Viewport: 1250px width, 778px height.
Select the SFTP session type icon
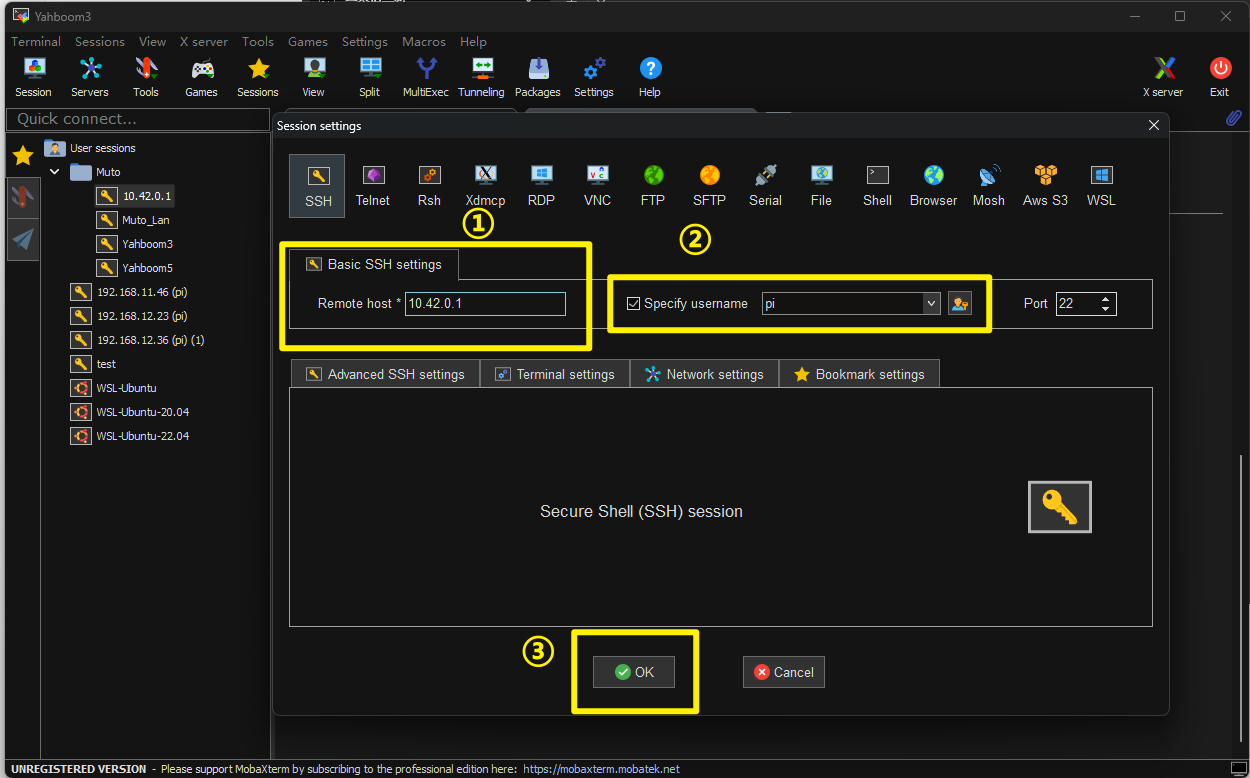[709, 185]
